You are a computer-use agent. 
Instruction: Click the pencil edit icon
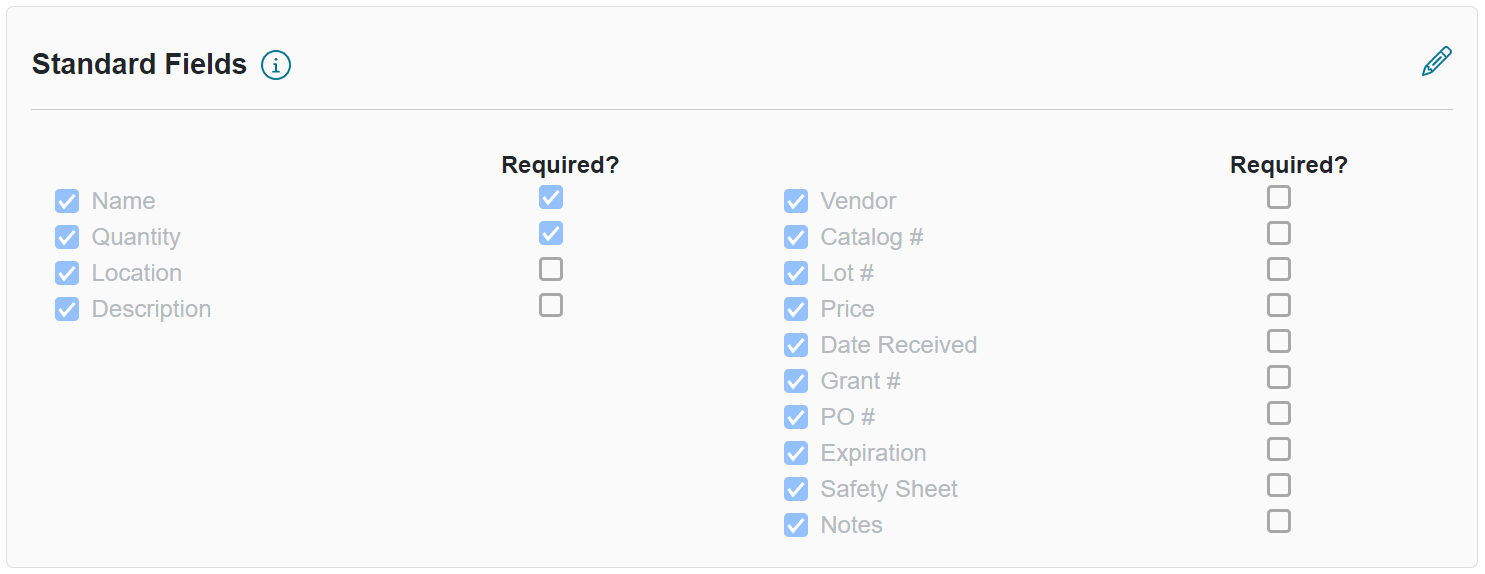pos(1436,62)
